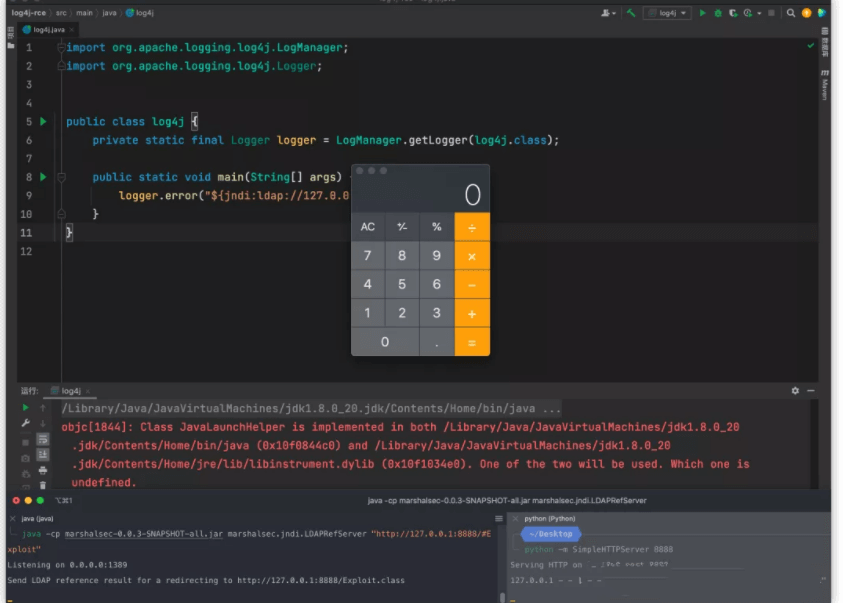This screenshot has height=603, width=843.
Task: Open Run panel gear settings
Action: point(795,391)
